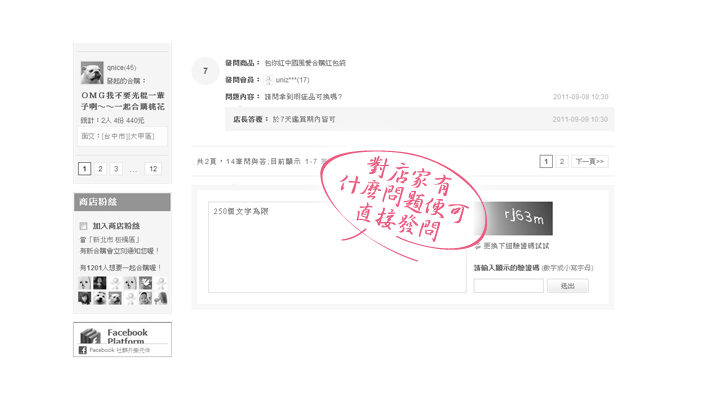The width and height of the screenshot is (721, 400).
Task: Click the small Facebook f icon
Action: click(x=82, y=350)
